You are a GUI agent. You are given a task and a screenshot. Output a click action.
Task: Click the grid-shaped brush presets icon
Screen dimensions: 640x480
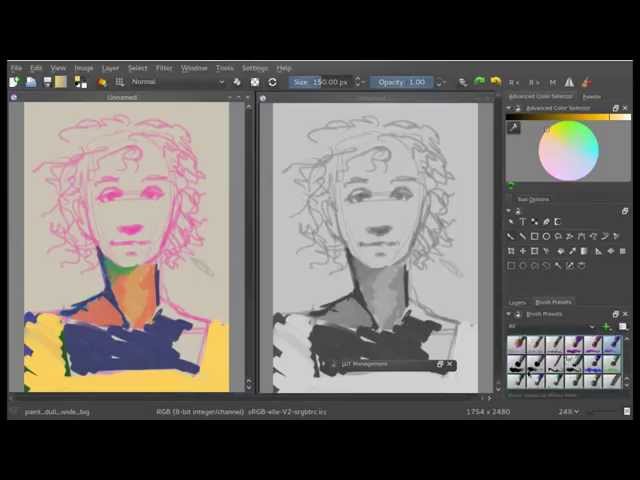click(120, 82)
